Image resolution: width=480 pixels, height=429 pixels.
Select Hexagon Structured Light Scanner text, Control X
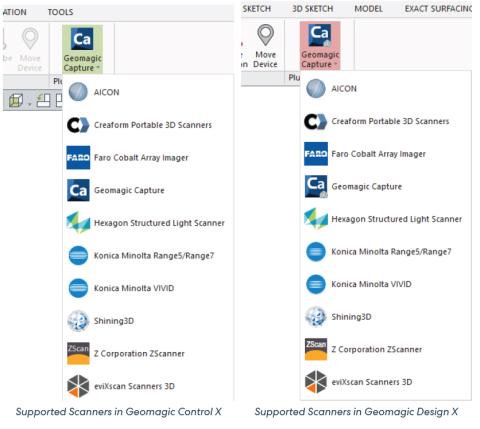point(159,223)
